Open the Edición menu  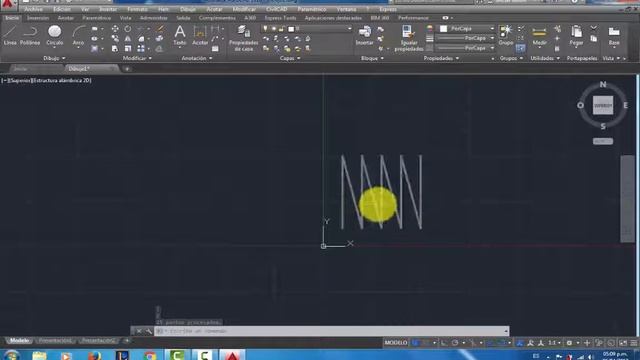(x=62, y=9)
